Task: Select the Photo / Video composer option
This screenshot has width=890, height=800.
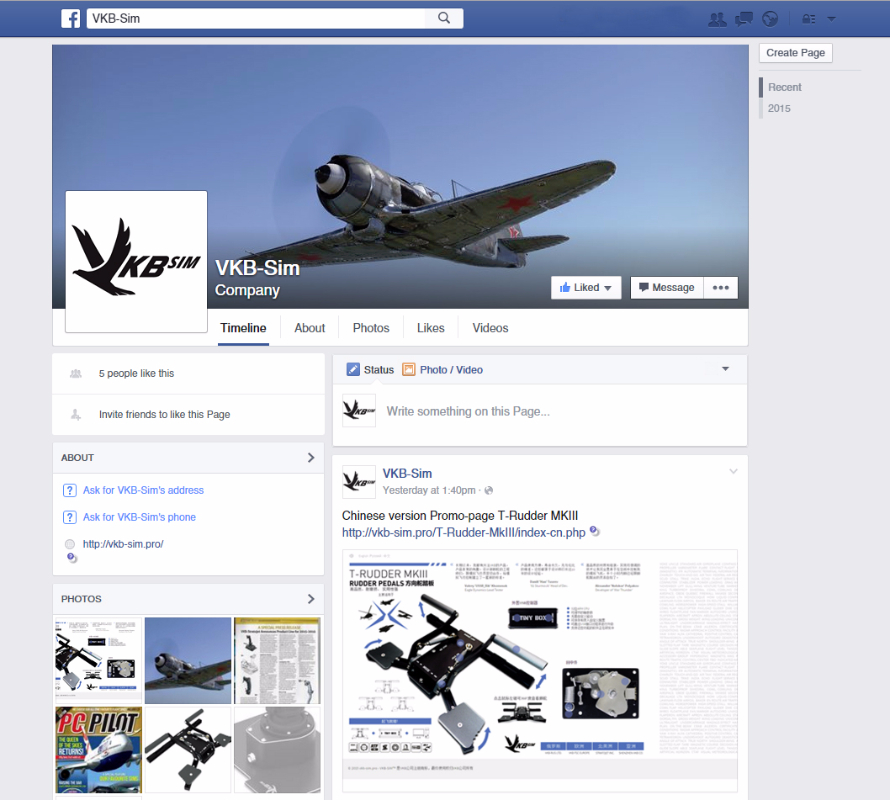Action: click(x=443, y=370)
